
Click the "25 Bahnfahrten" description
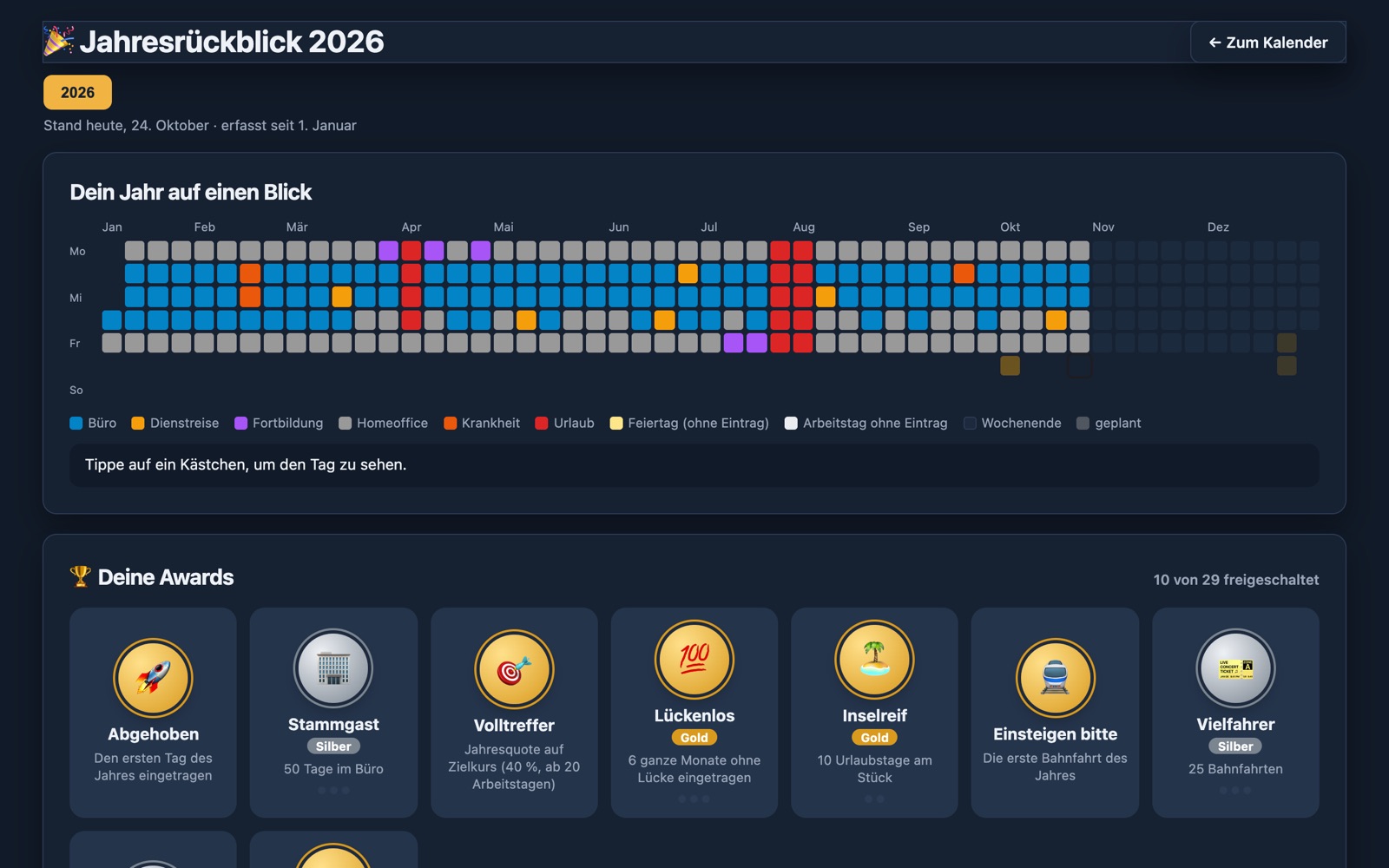click(1235, 769)
